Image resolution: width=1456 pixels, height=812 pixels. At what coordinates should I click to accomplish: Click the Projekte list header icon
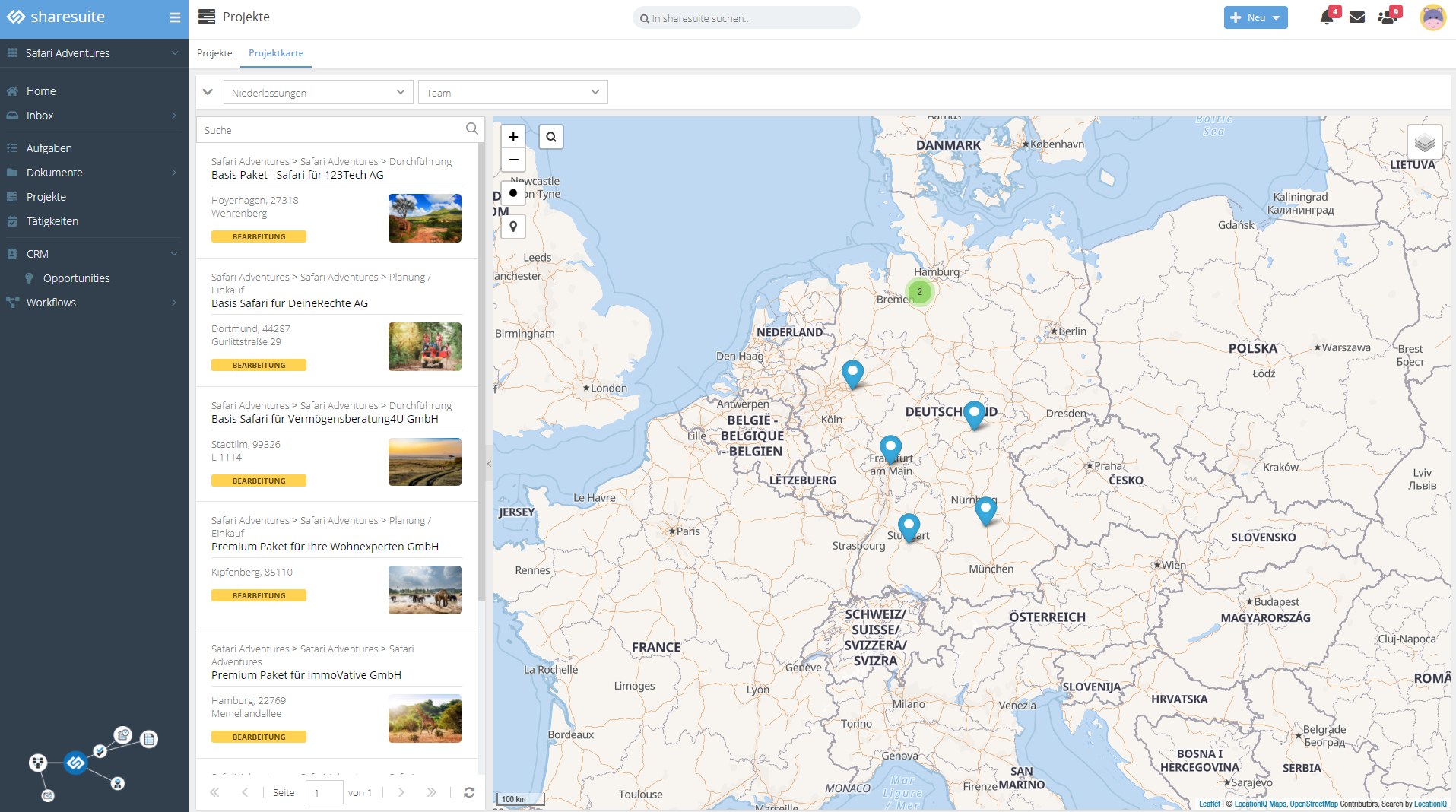tap(207, 17)
